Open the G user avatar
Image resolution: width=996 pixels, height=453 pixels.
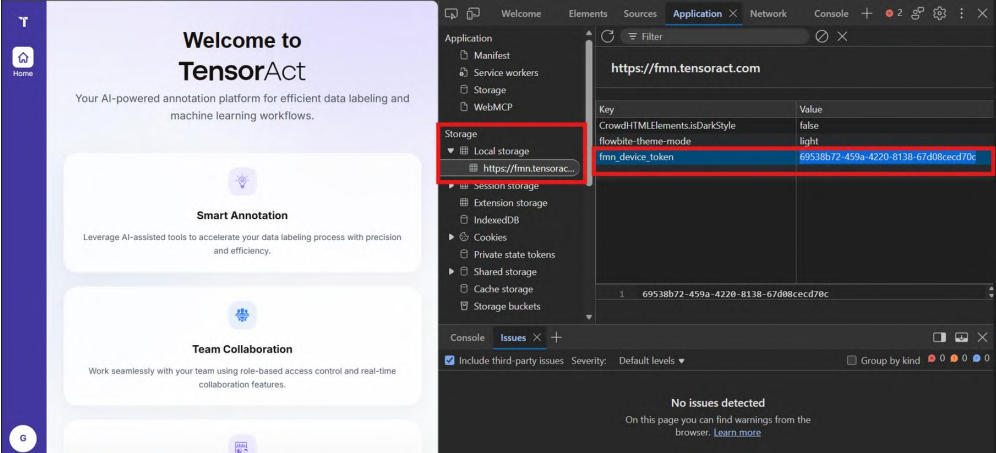pos(23,438)
